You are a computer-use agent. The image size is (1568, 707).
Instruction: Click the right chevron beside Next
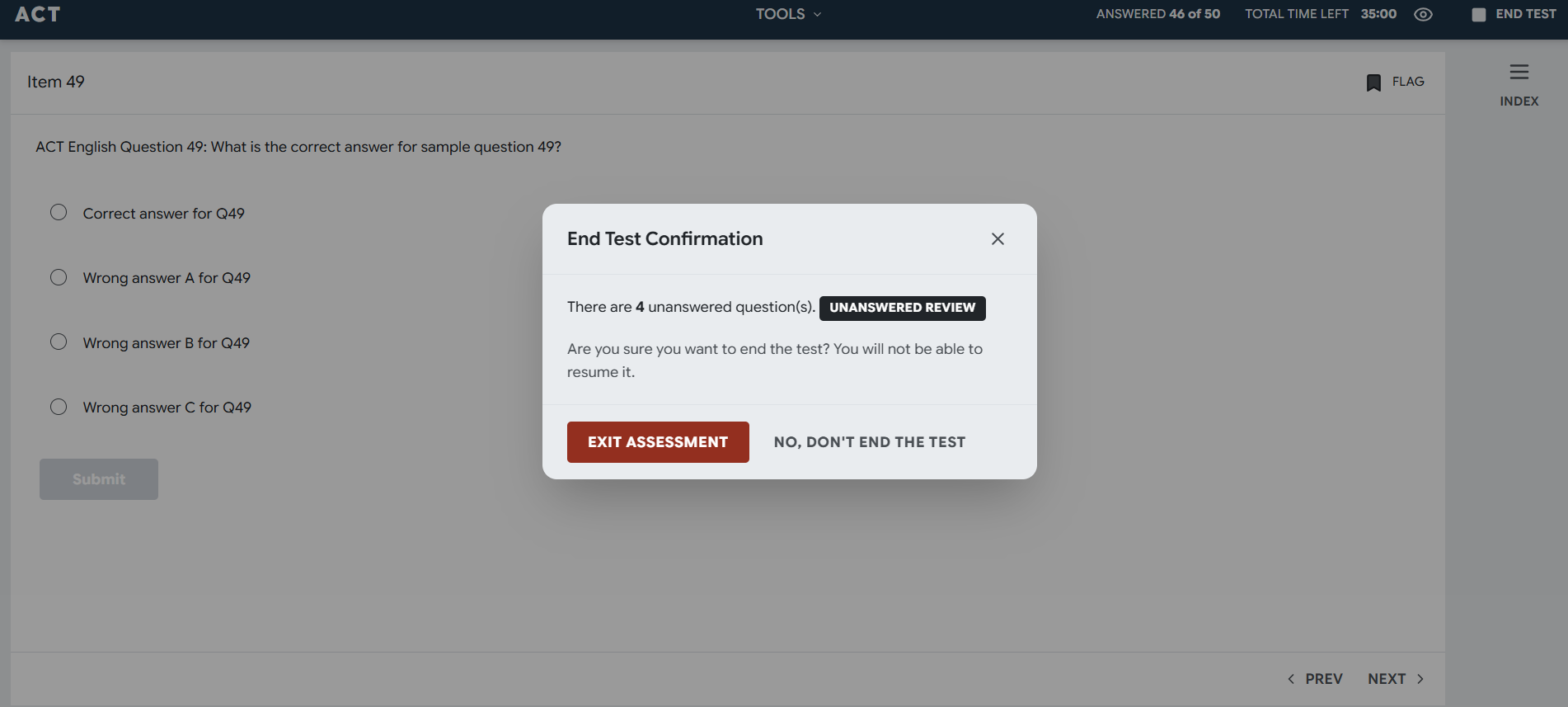(1420, 679)
